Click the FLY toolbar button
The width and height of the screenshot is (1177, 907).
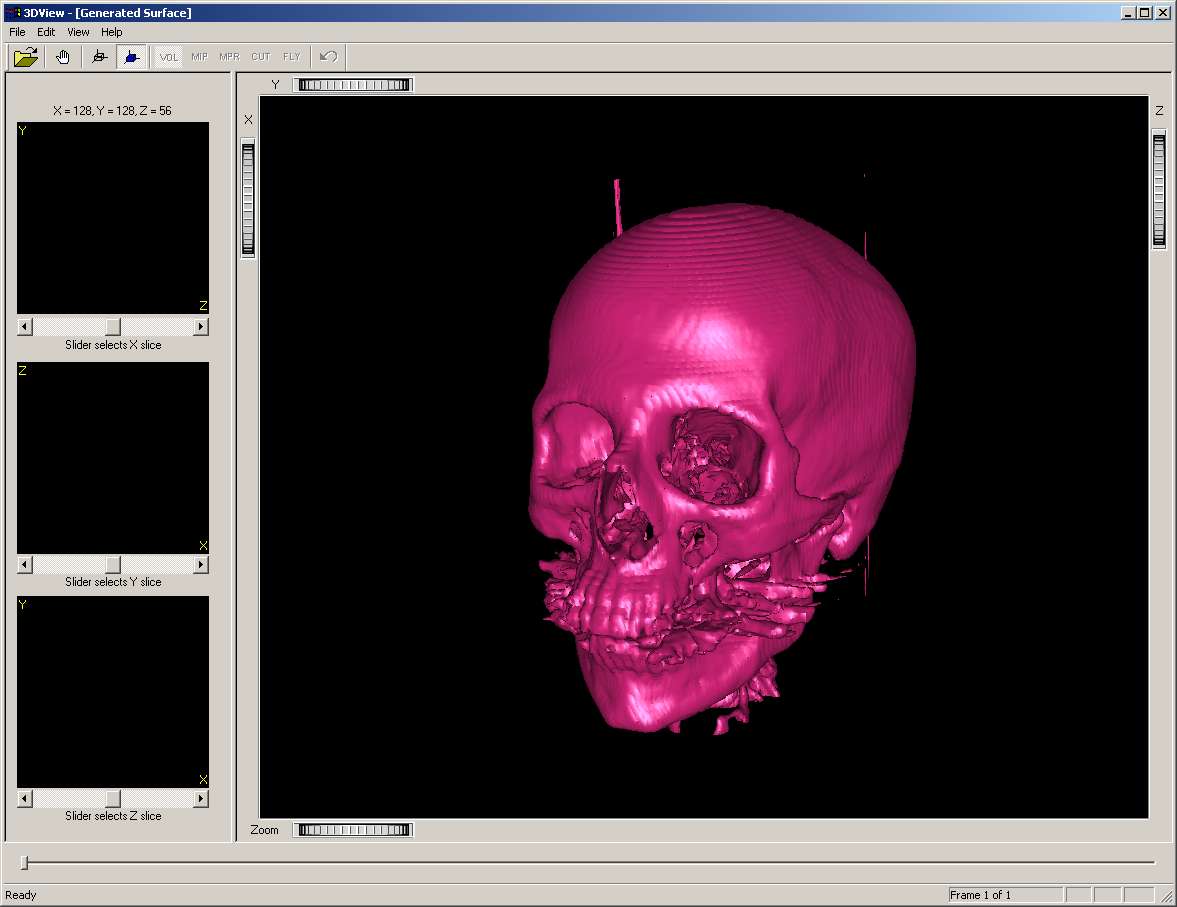pyautogui.click(x=292, y=57)
